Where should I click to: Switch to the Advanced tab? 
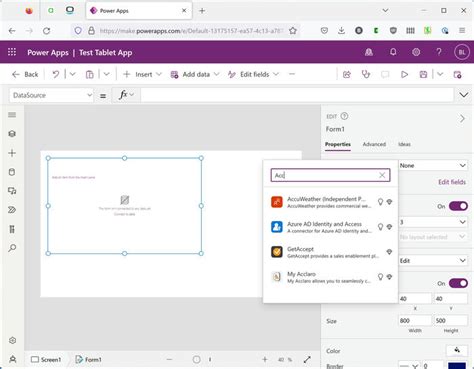coord(374,144)
